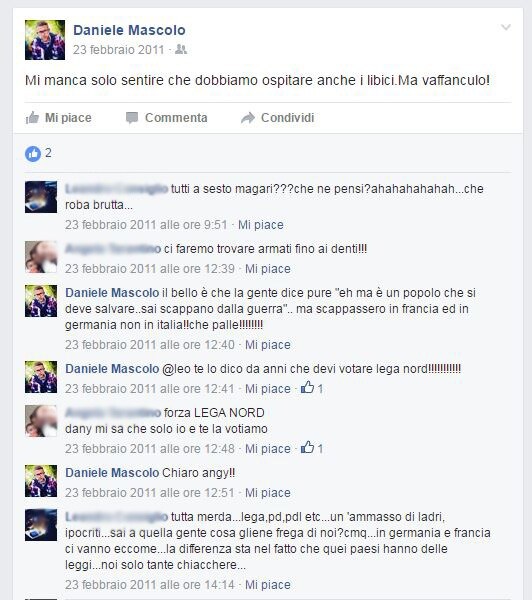This screenshot has width=532, height=600.
Task: Open Daniele Mascolo's profile from post header name
Action: [129, 30]
